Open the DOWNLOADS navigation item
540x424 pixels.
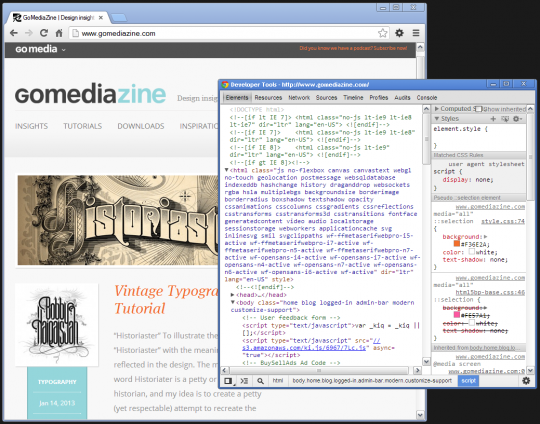pyautogui.click(x=141, y=126)
